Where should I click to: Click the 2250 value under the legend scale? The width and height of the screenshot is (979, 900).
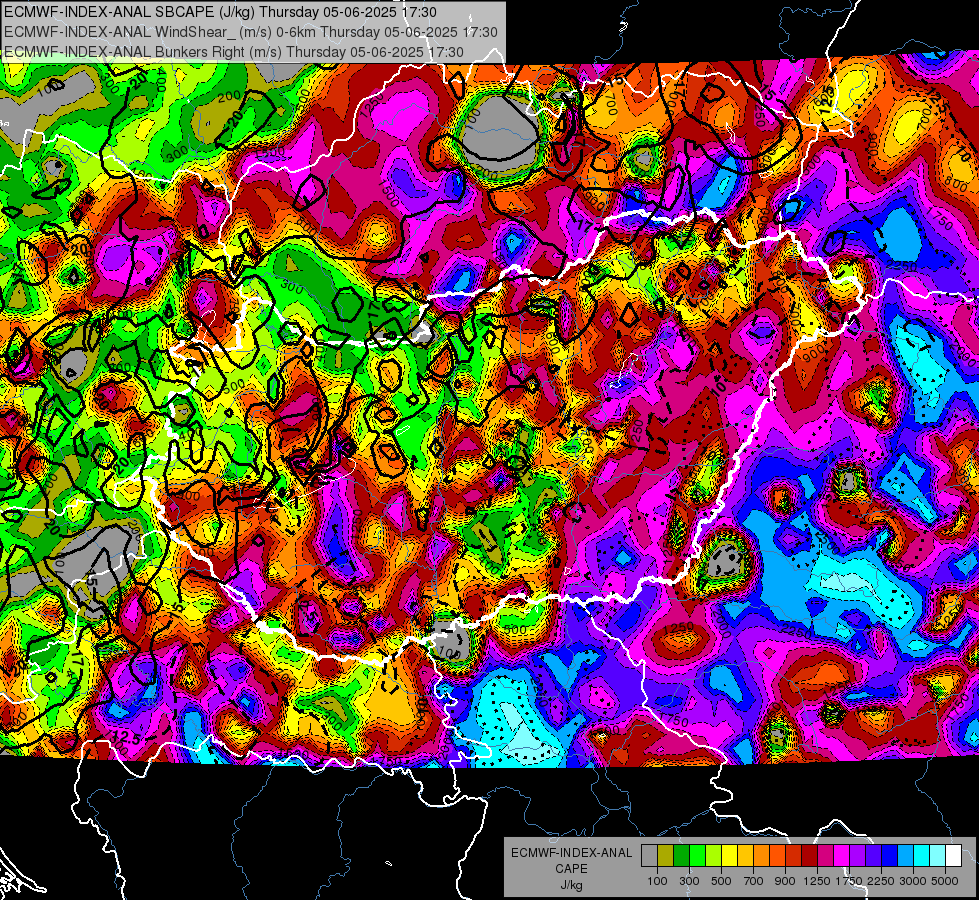click(x=881, y=881)
